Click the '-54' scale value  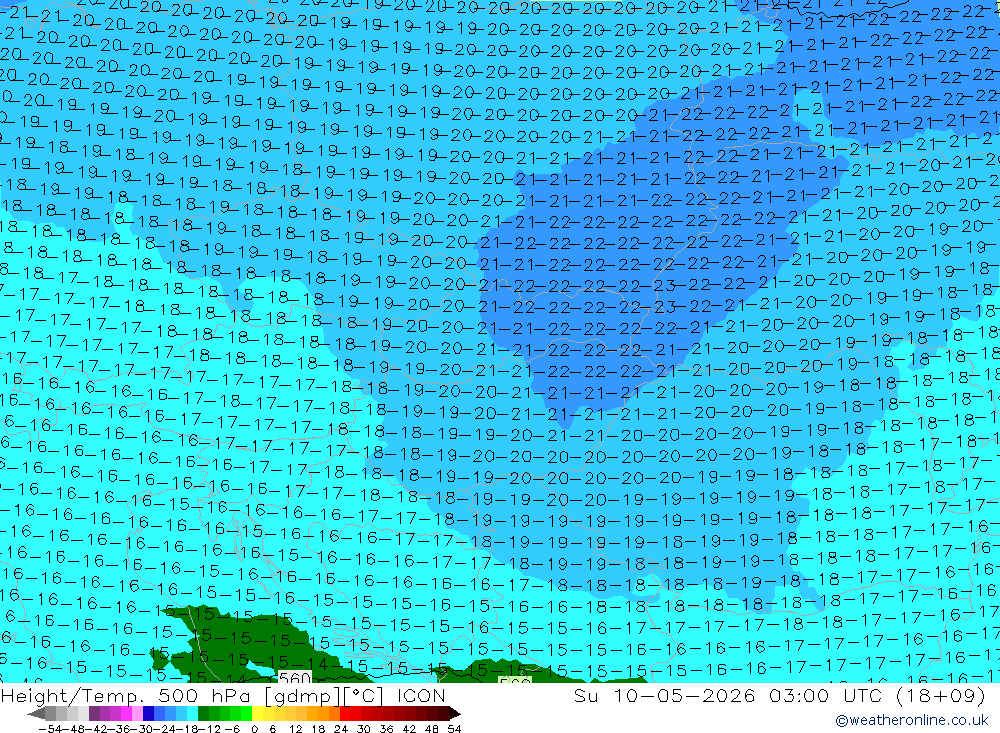(50, 729)
